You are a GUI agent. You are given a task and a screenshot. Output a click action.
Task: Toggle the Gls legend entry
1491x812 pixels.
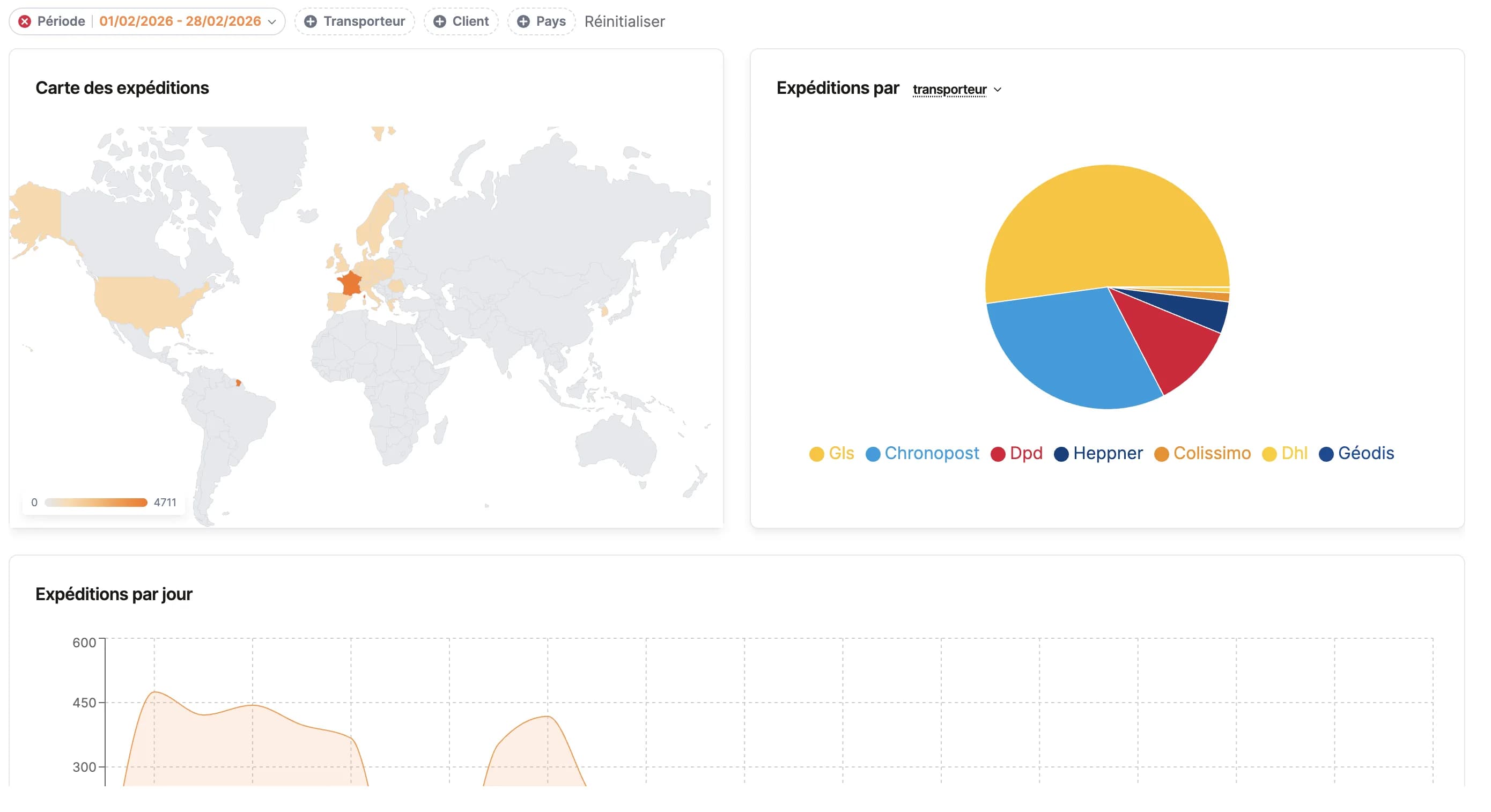[832, 453]
